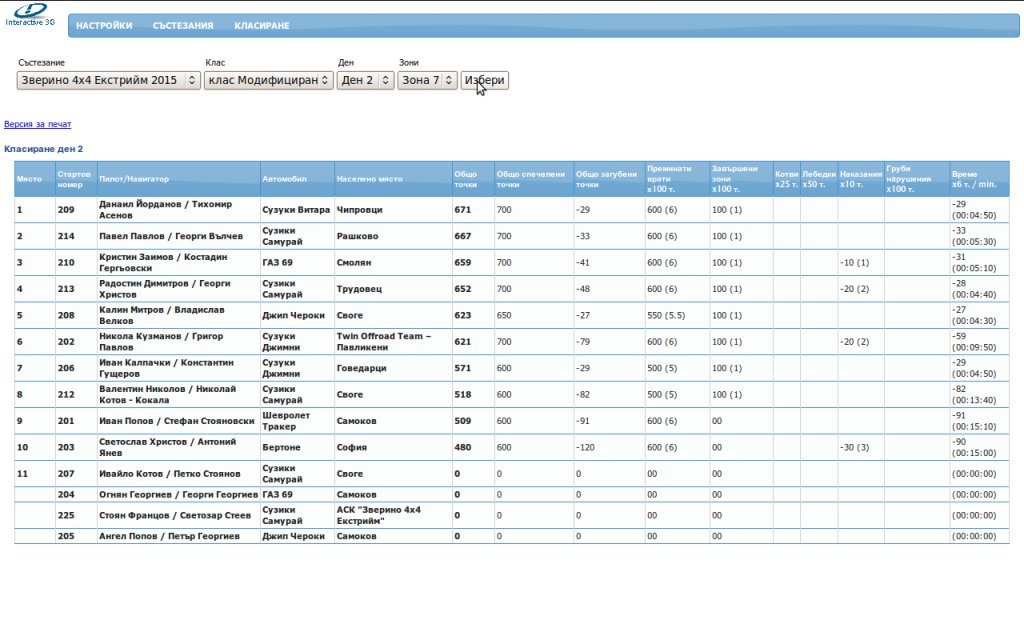The width and height of the screenshot is (1024, 640).
Task: Select the Ангел Попов / Петър Георгиев row
Action: tap(165, 536)
